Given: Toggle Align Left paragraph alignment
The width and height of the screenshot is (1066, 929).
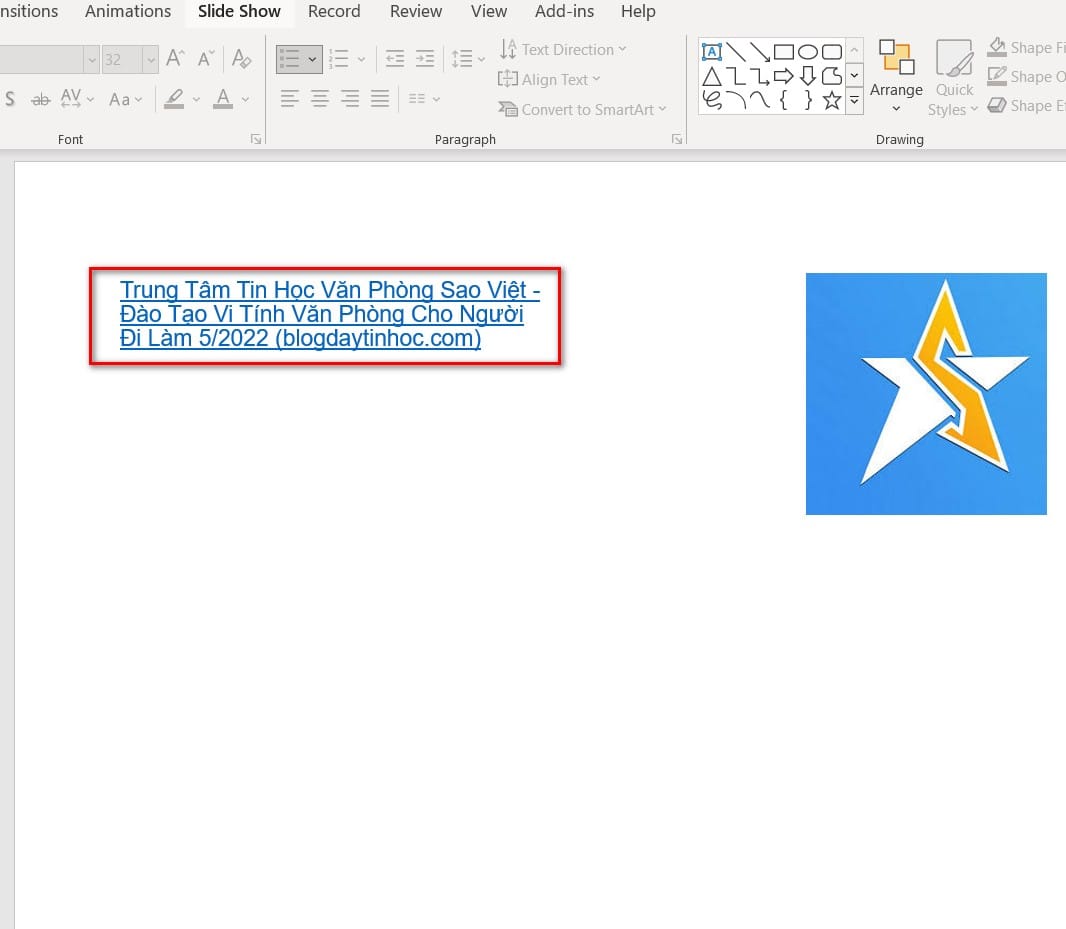Looking at the screenshot, I should [290, 99].
